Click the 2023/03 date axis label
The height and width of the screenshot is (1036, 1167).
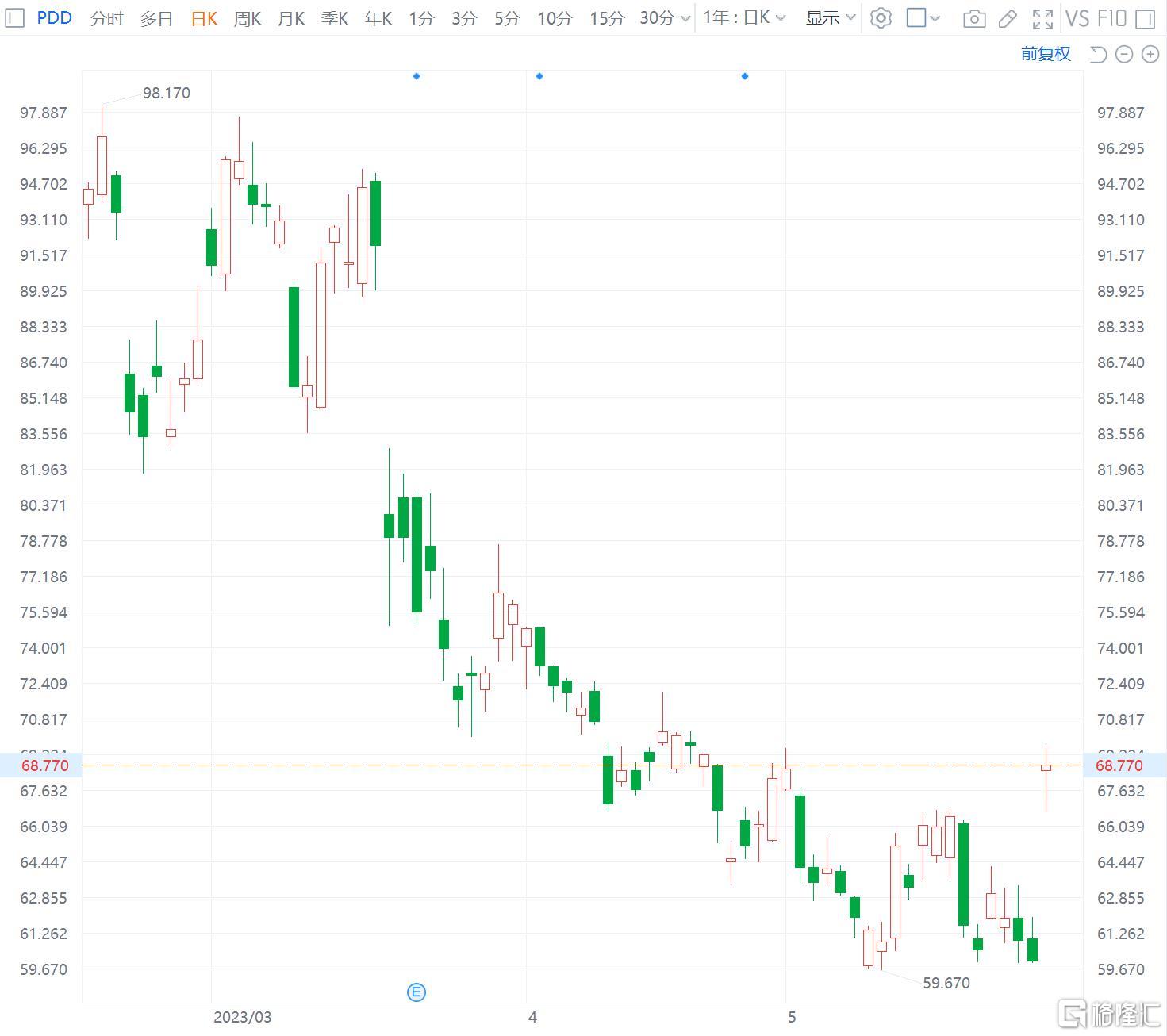click(242, 1017)
